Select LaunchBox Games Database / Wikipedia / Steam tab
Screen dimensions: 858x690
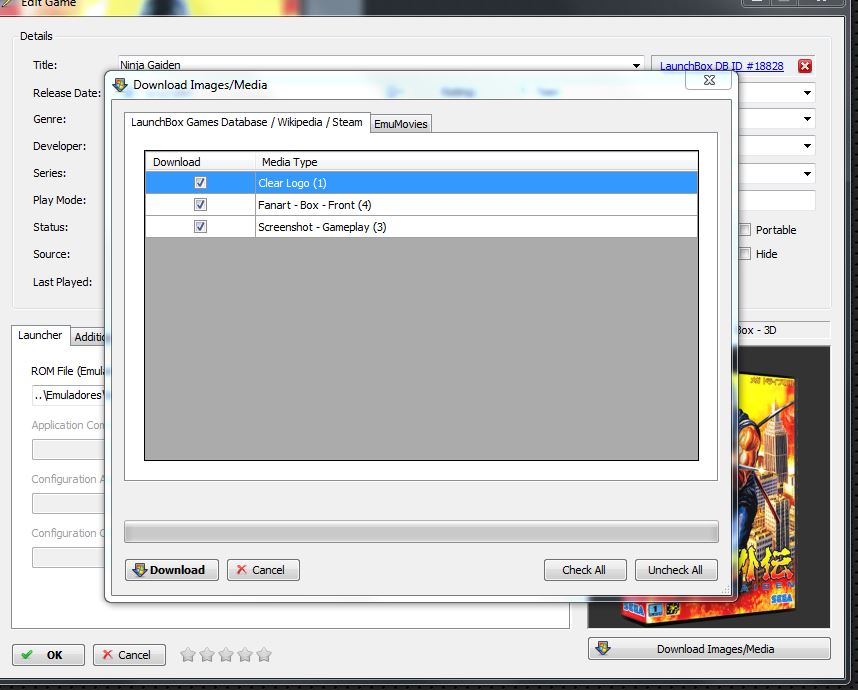click(247, 122)
